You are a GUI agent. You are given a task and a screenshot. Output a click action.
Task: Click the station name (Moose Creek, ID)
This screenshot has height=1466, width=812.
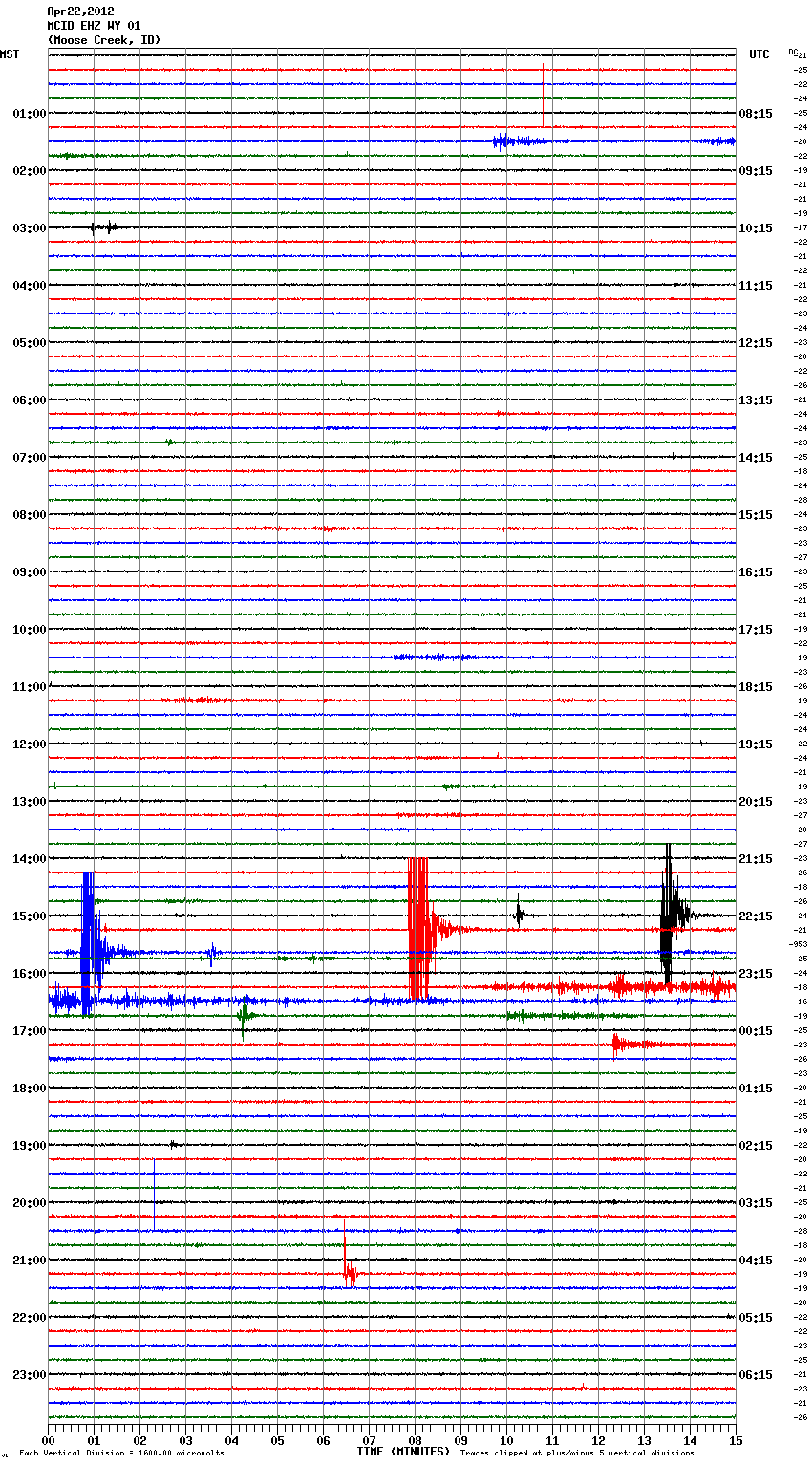[104, 40]
